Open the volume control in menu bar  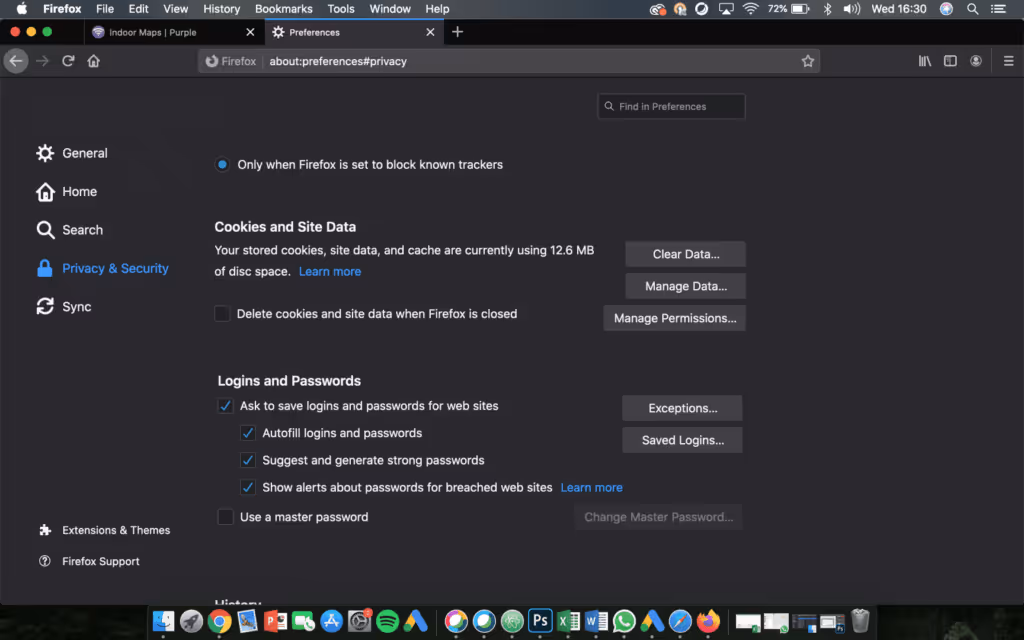(852, 9)
